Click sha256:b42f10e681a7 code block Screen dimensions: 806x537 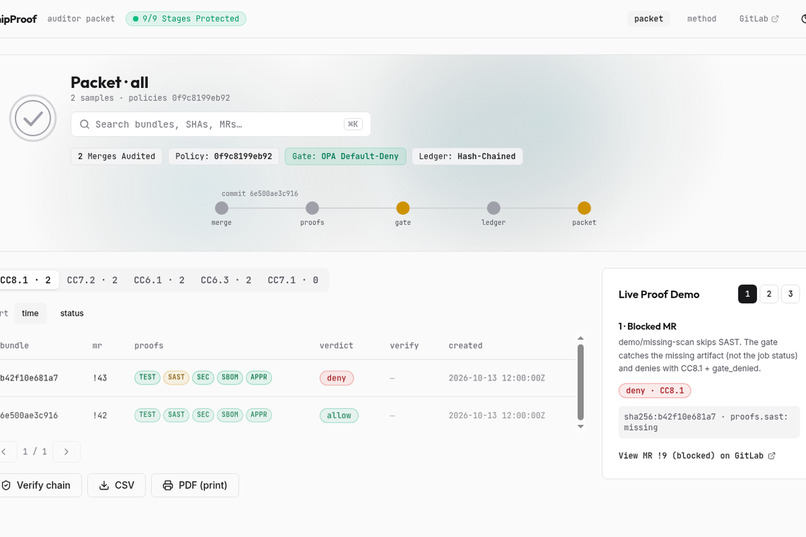pos(709,422)
